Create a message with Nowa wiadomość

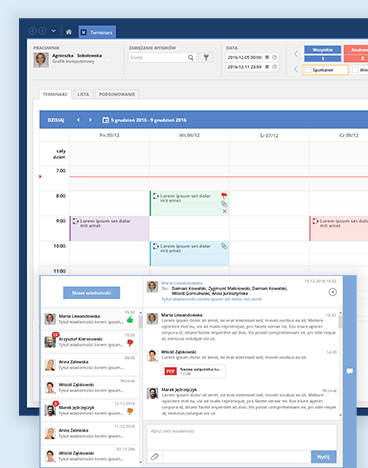tap(91, 293)
